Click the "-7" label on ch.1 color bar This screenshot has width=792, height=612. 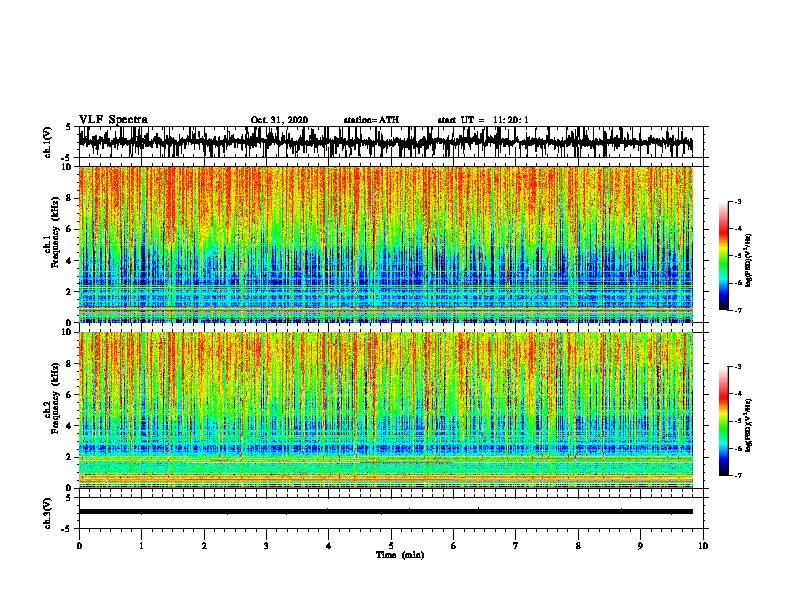pyautogui.click(x=737, y=310)
